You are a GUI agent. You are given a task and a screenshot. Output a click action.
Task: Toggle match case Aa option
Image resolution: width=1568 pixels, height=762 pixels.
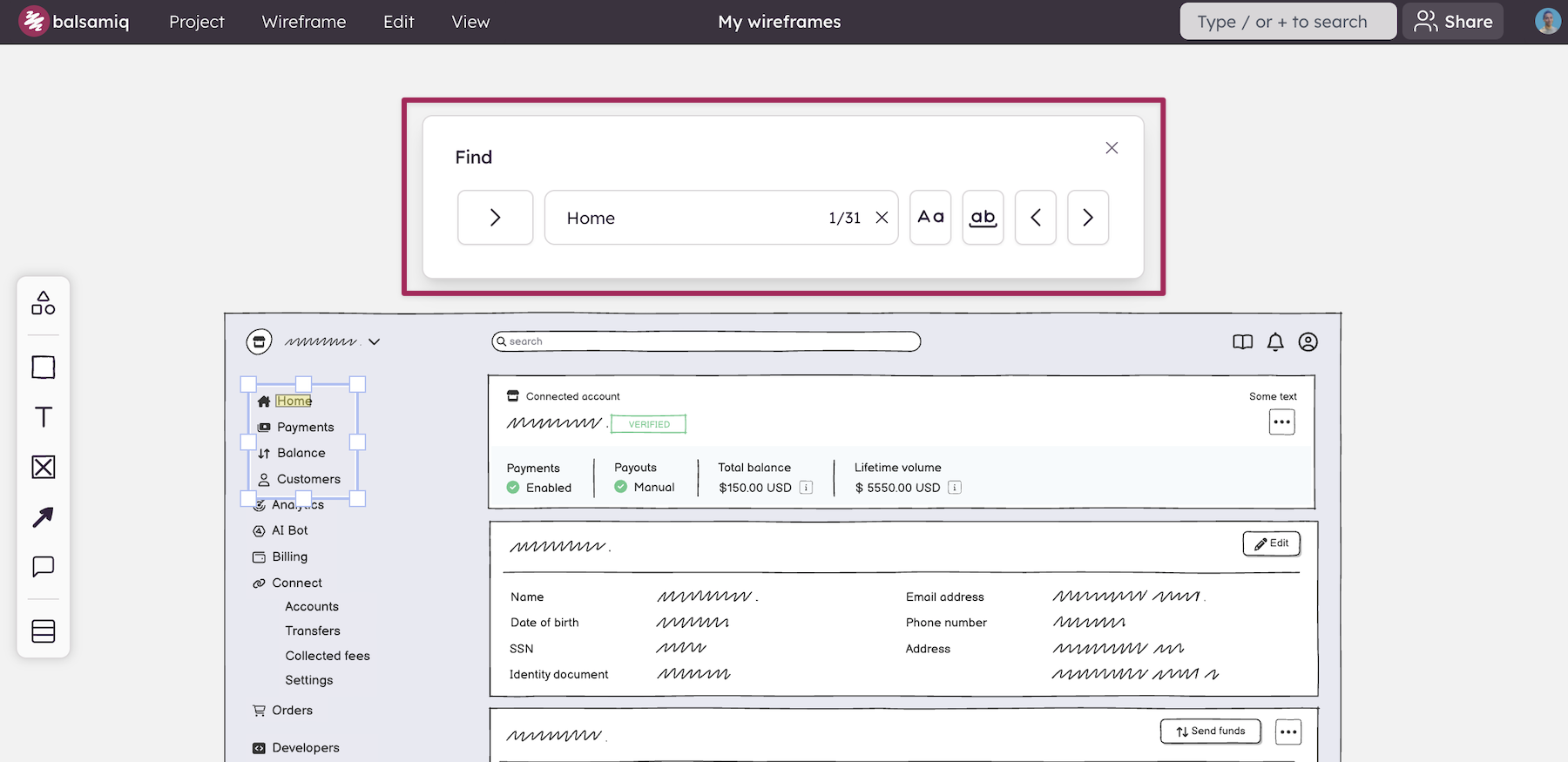(930, 218)
